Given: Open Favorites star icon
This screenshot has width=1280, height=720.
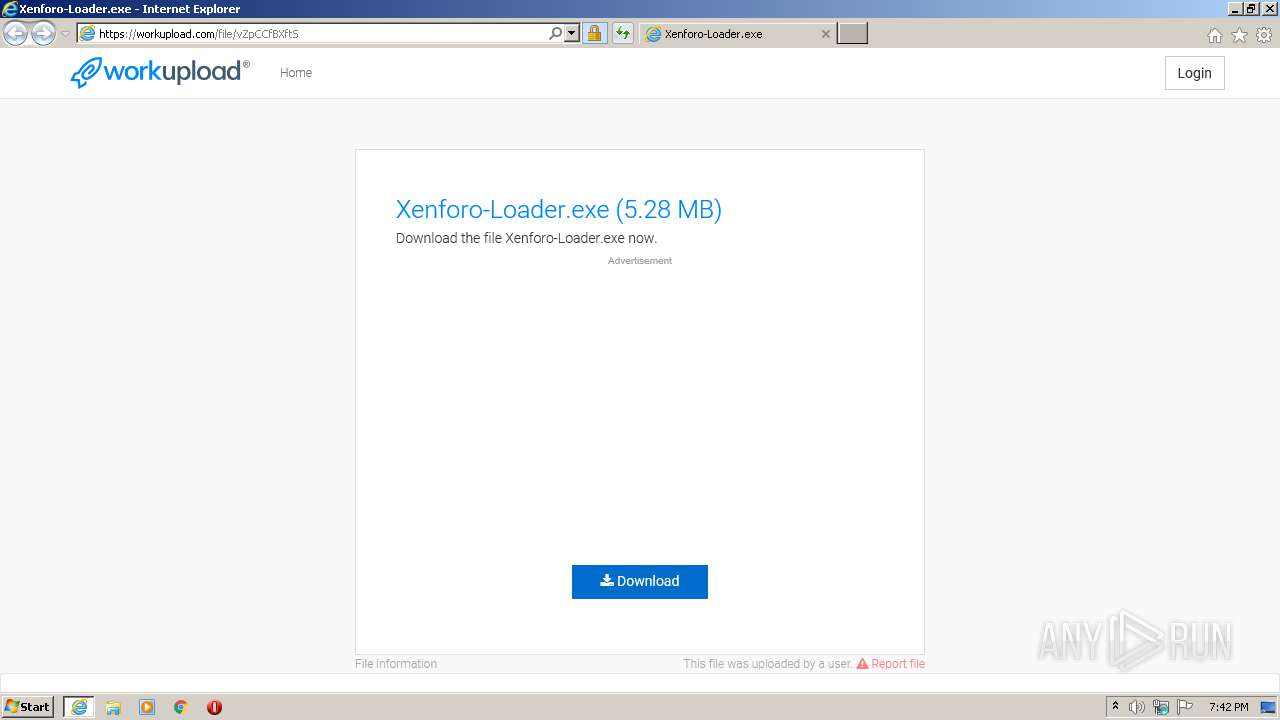Looking at the screenshot, I should click(x=1239, y=35).
